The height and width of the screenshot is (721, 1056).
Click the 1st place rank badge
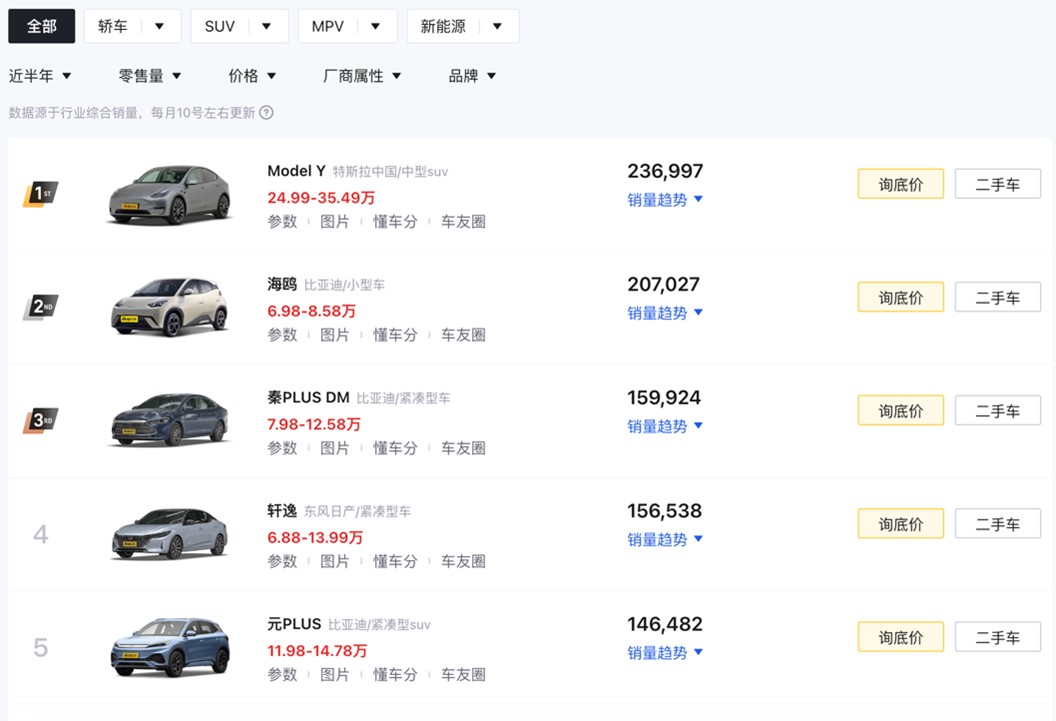[41, 194]
